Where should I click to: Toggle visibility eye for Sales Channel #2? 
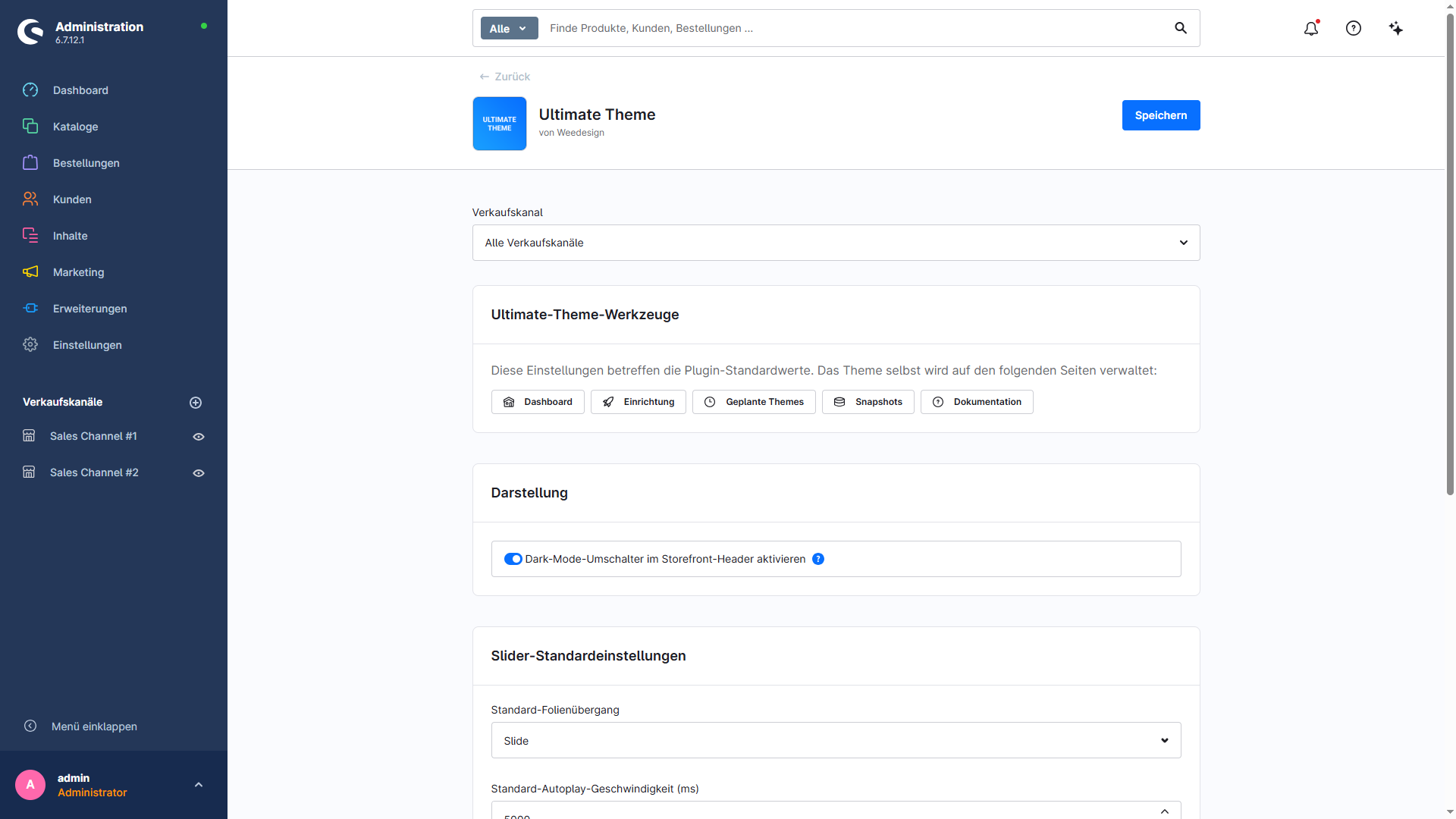pos(199,473)
